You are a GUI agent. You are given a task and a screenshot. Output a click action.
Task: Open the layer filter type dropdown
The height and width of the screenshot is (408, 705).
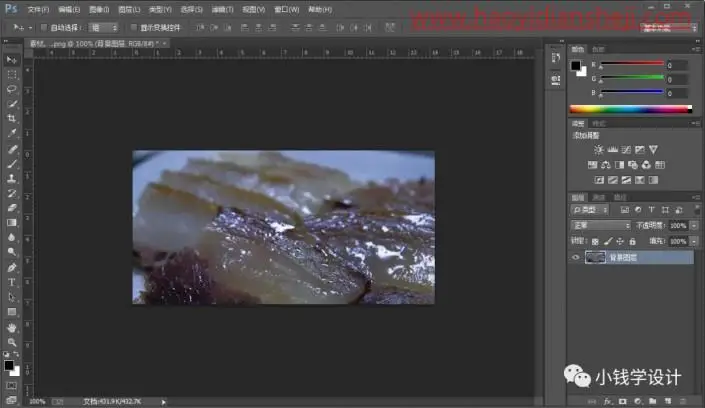590,210
